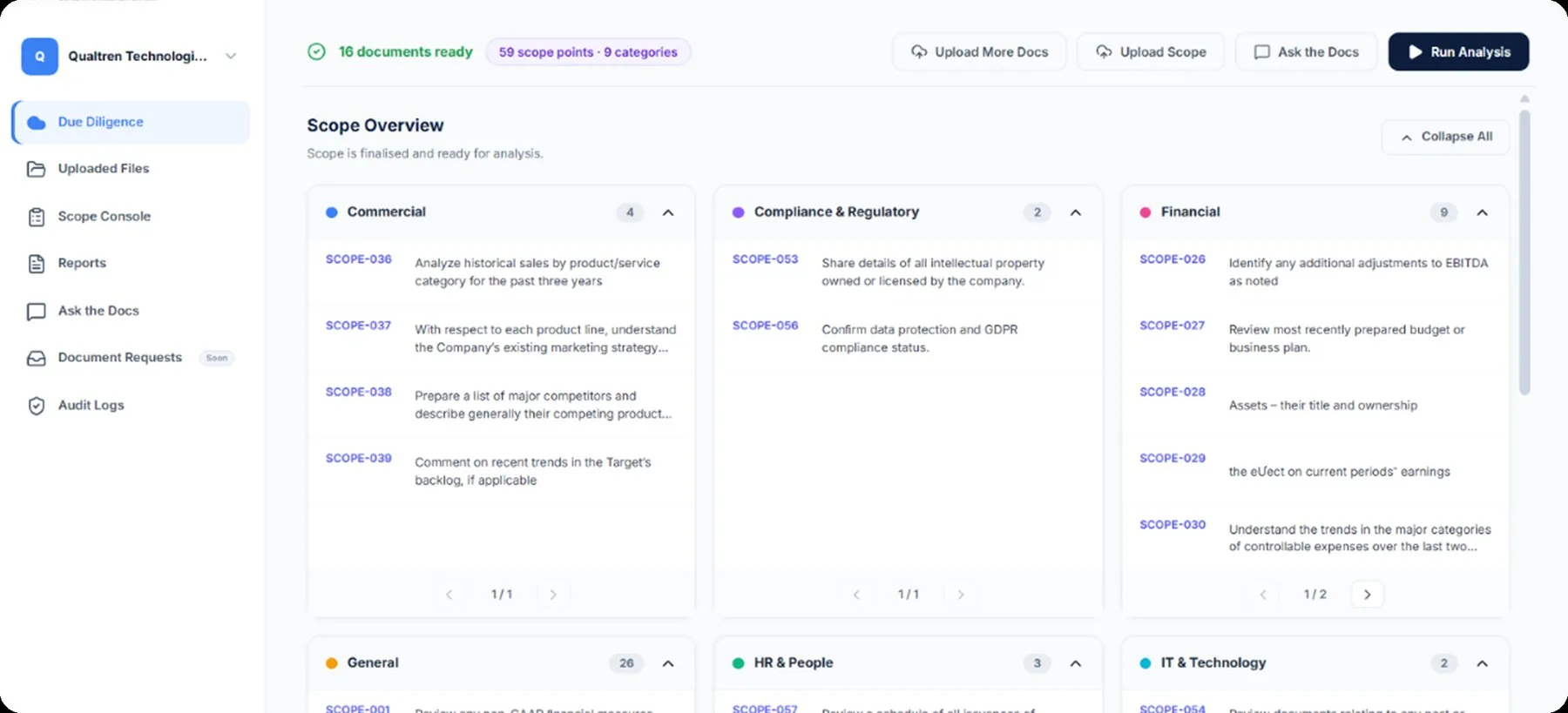Open Ask the Docs in sidebar
The image size is (1568, 713).
click(98, 311)
